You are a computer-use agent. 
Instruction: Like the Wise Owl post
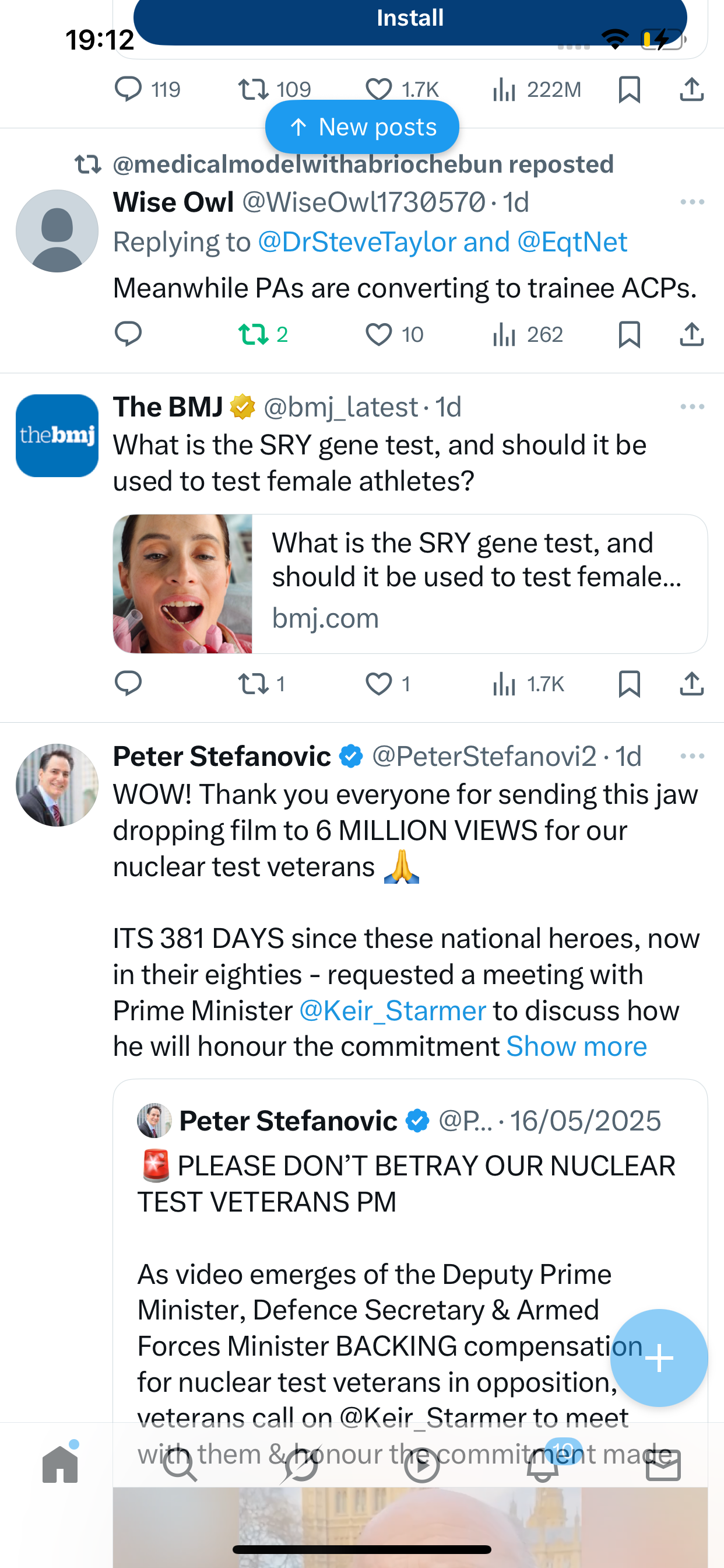pyautogui.click(x=378, y=334)
